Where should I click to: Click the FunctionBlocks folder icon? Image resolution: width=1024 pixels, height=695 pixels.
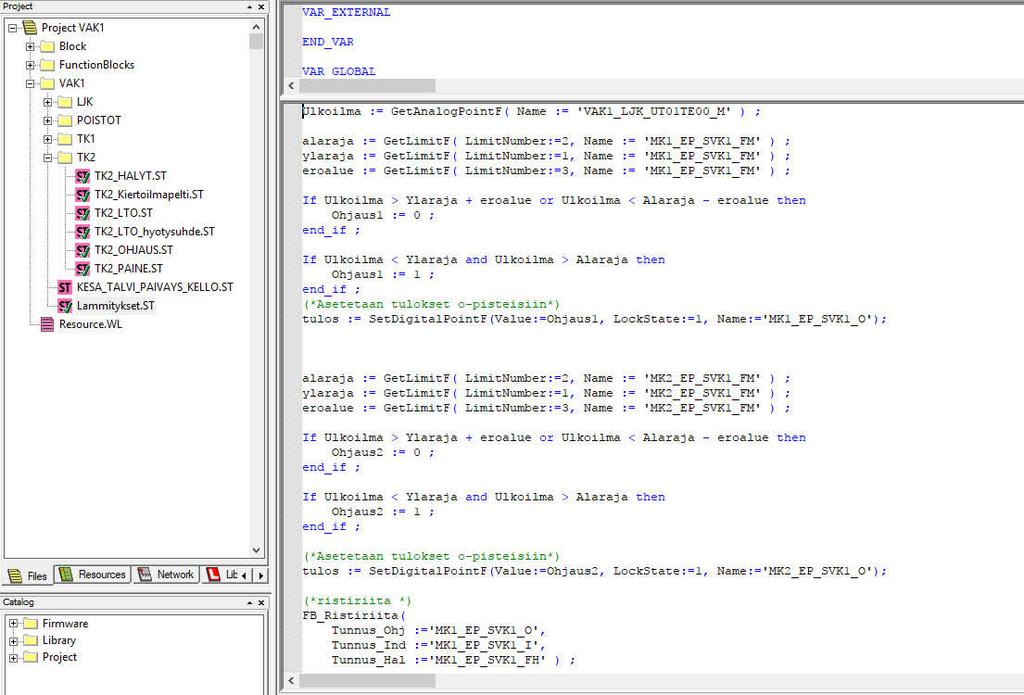(47, 65)
